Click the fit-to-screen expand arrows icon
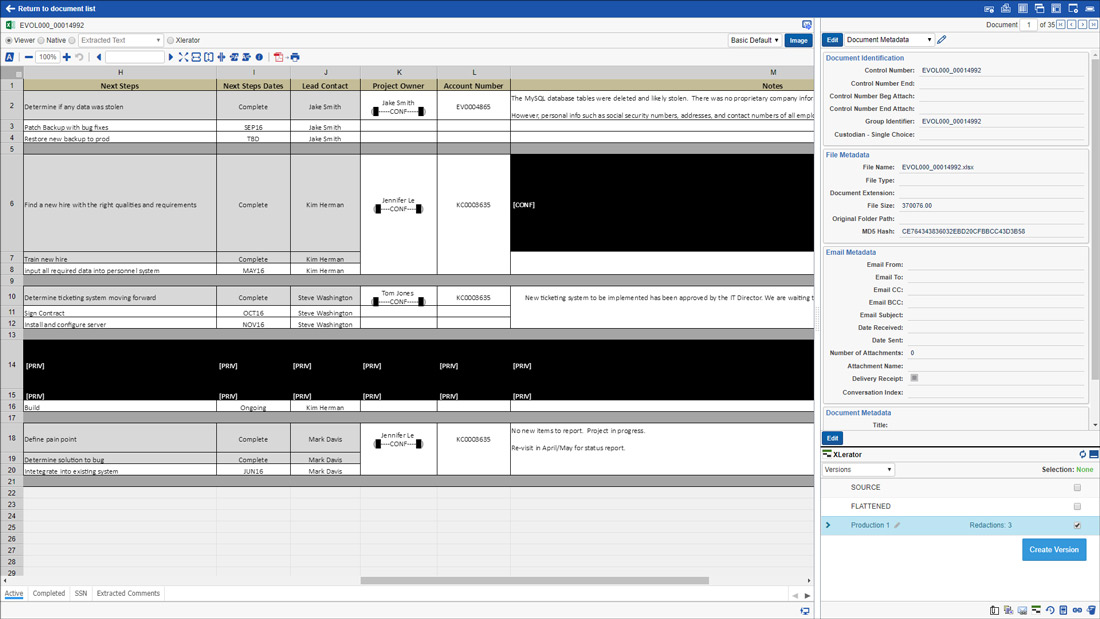The image size is (1100, 619). tap(183, 57)
